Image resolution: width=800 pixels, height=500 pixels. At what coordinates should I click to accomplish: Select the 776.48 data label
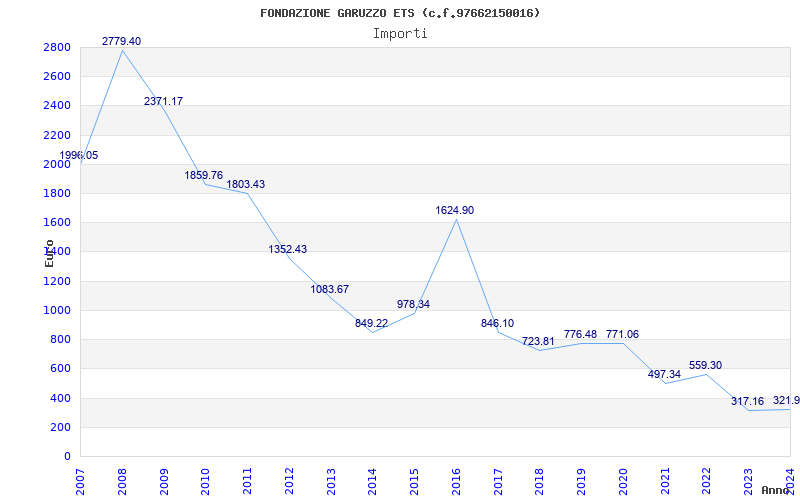tap(580, 334)
